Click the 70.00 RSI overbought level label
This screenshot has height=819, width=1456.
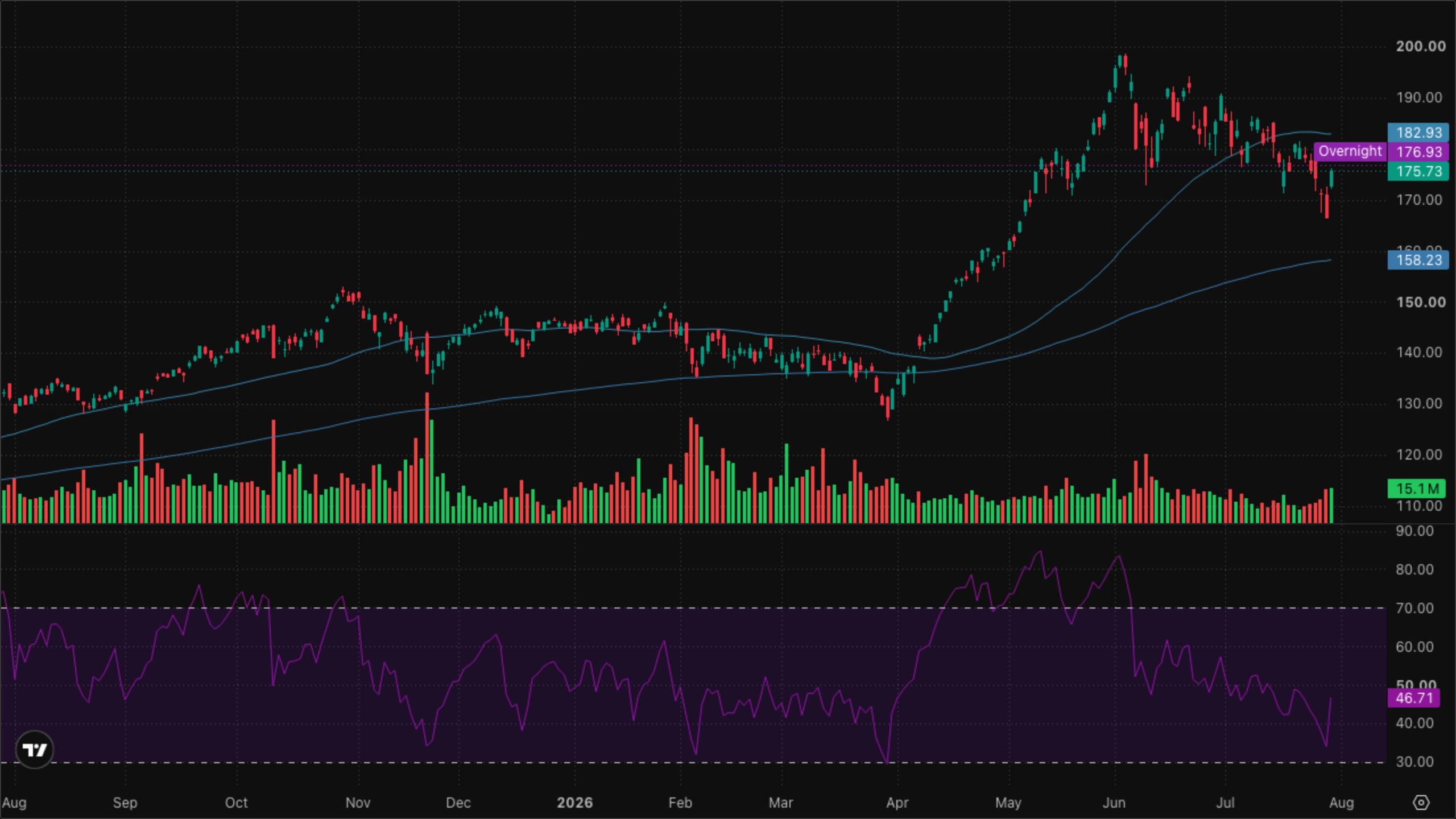point(1414,608)
